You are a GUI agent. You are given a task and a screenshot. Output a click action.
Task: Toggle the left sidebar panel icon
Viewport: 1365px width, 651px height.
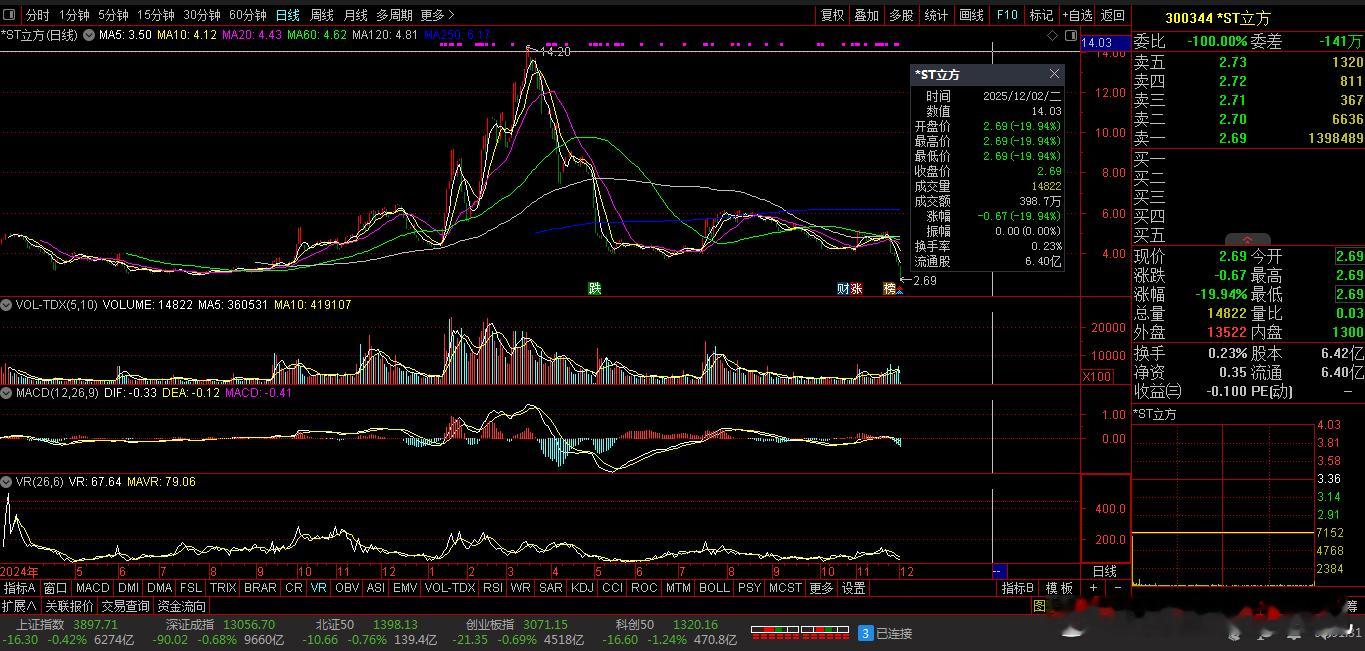tap(9, 15)
